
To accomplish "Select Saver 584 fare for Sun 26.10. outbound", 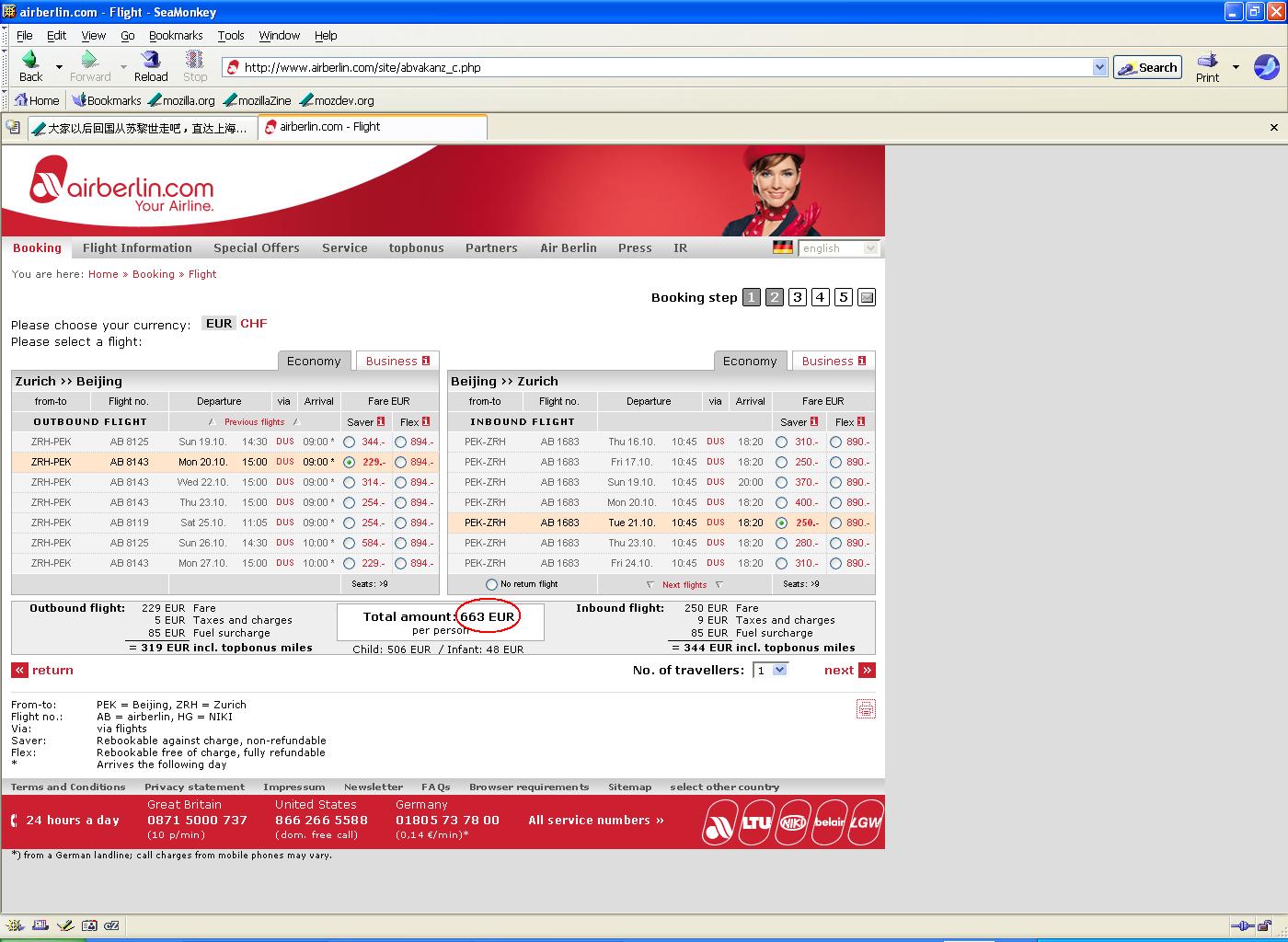I will [x=350, y=544].
